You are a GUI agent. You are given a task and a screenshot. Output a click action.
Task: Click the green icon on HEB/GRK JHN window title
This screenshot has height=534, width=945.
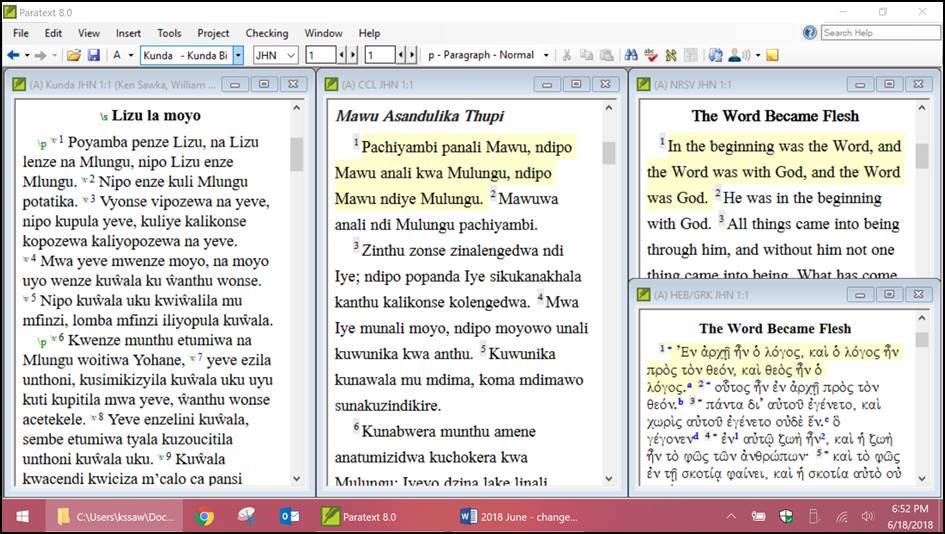pyautogui.click(x=644, y=295)
